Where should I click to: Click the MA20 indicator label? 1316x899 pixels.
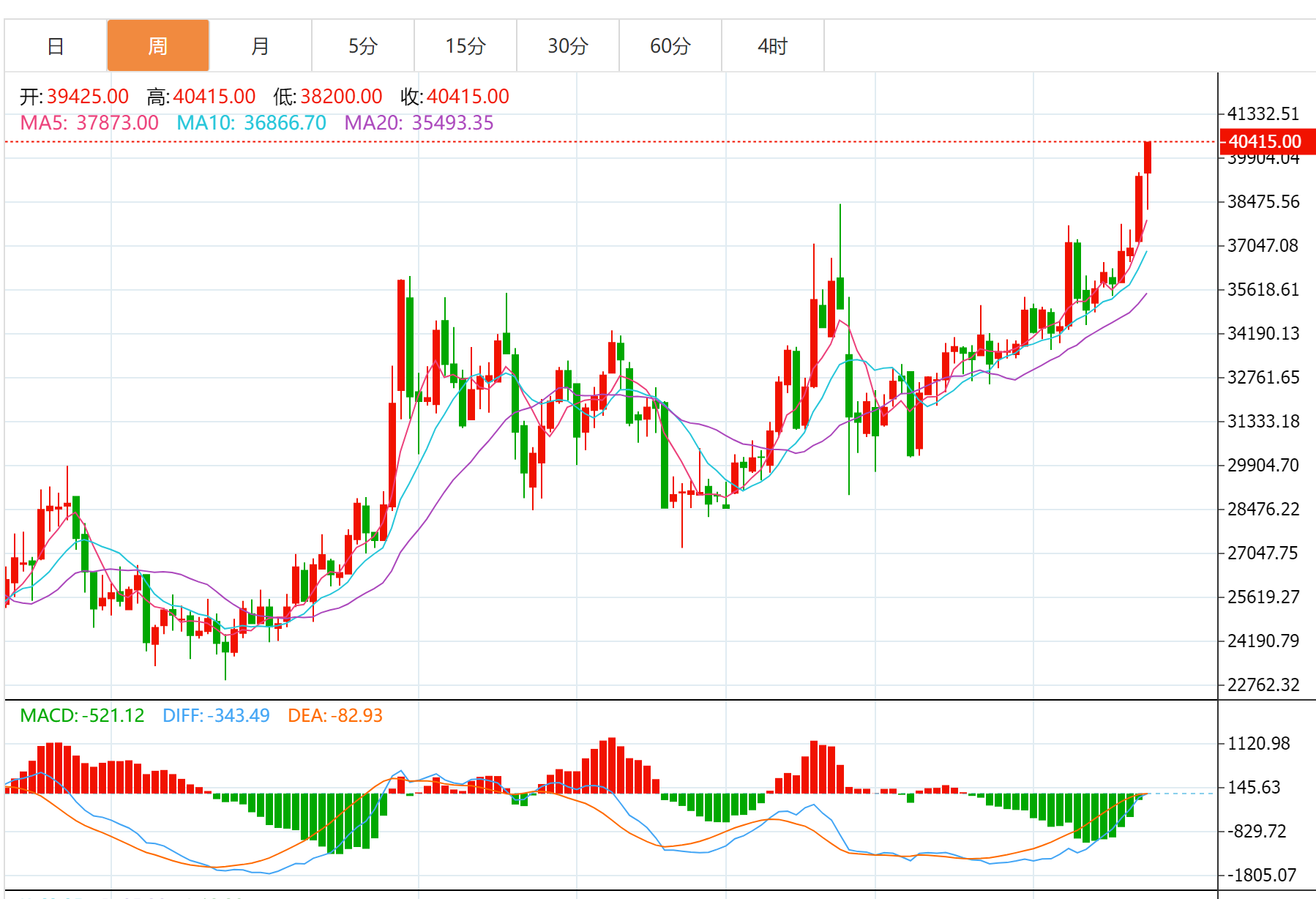click(x=419, y=123)
